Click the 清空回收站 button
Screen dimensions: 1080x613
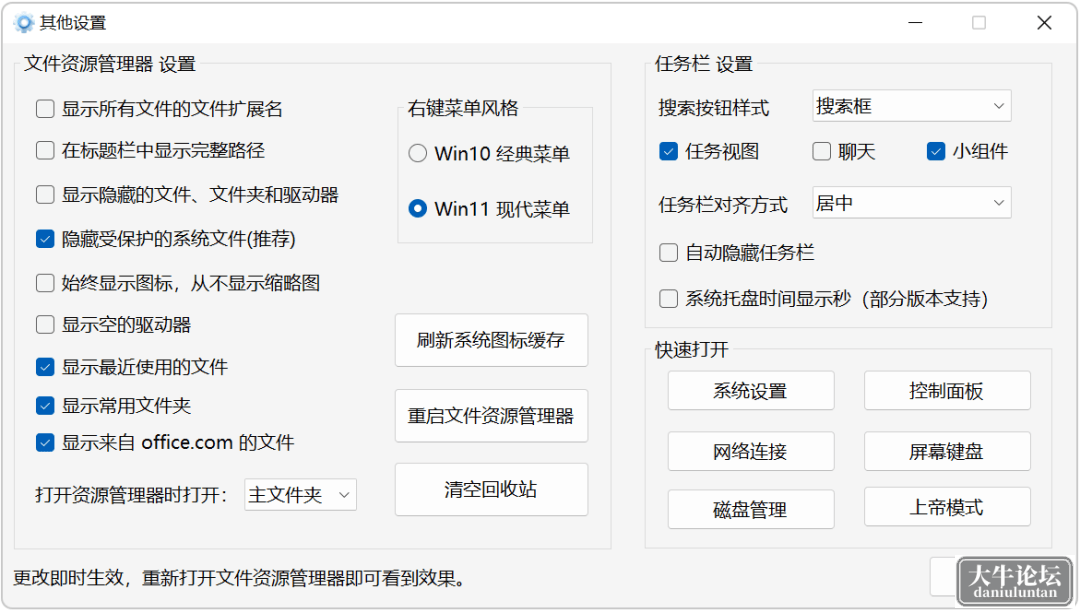491,490
